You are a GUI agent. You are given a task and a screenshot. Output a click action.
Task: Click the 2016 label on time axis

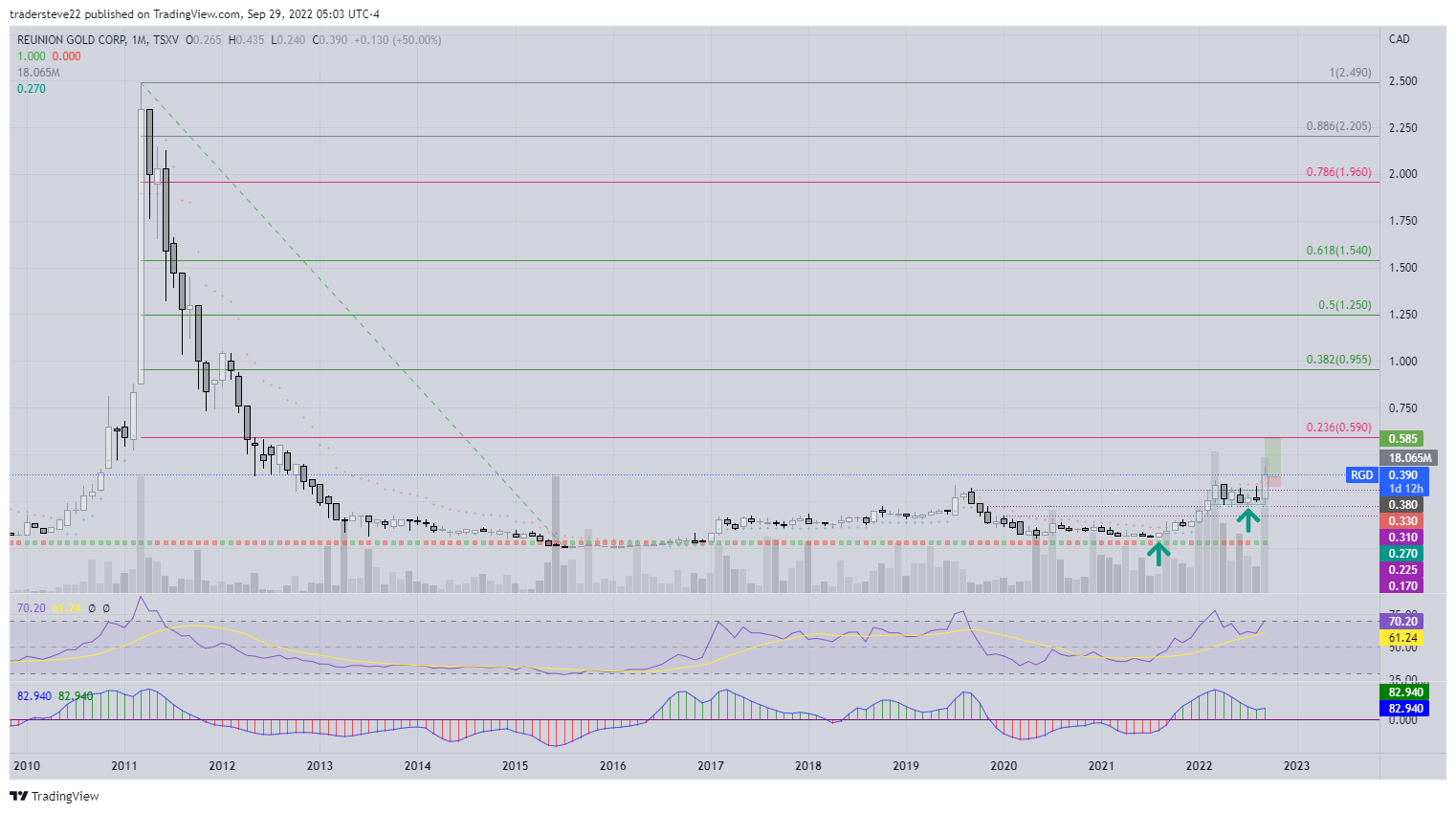click(612, 766)
